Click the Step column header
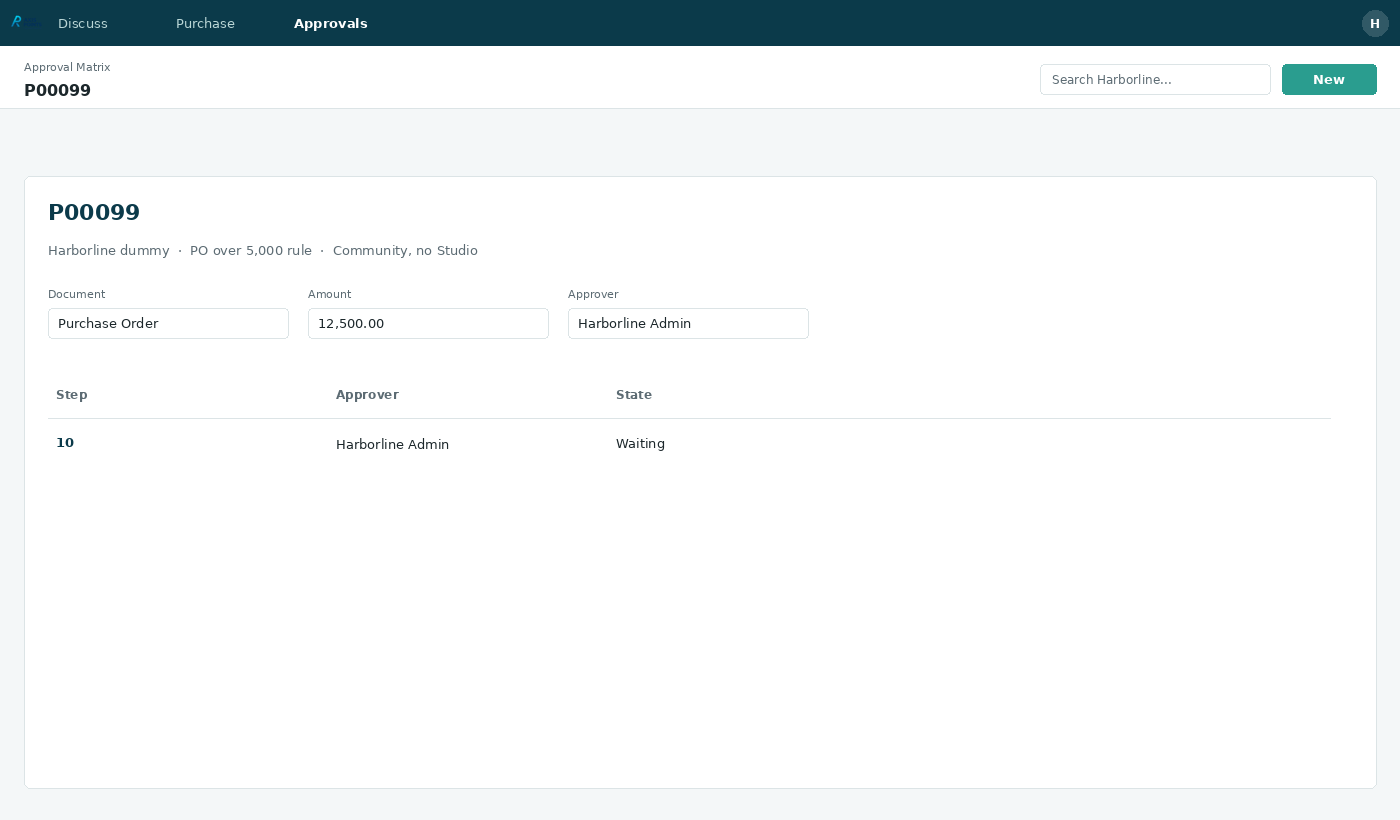The height and width of the screenshot is (820, 1400). point(72,395)
